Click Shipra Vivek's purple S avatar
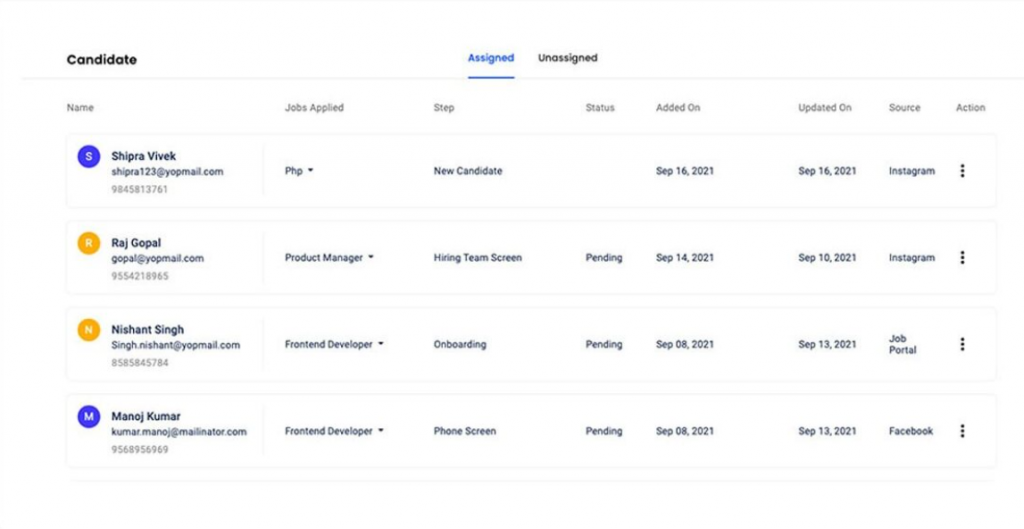This screenshot has height=529, width=1024. (x=89, y=156)
